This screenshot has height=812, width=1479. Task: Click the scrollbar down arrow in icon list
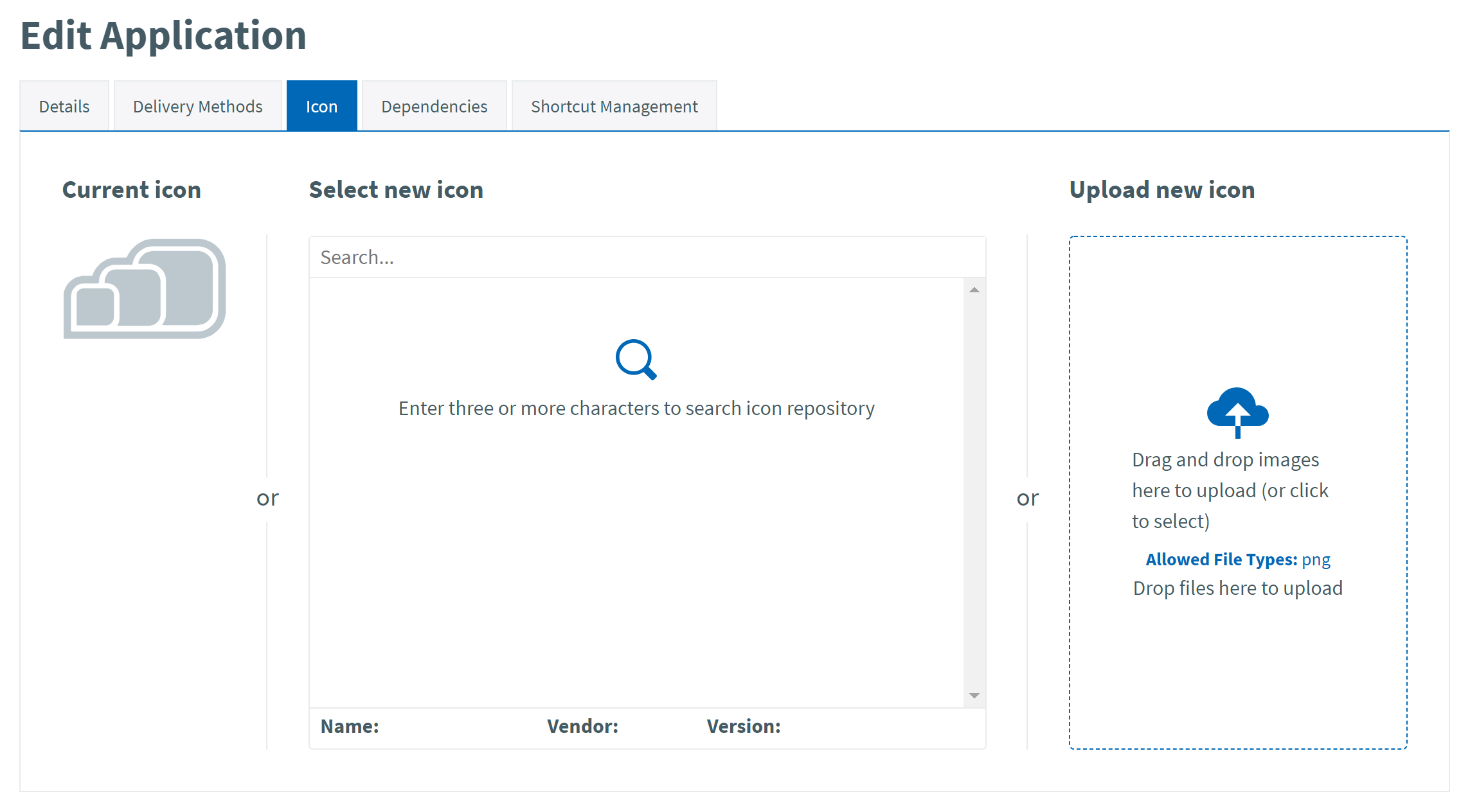tap(974, 696)
